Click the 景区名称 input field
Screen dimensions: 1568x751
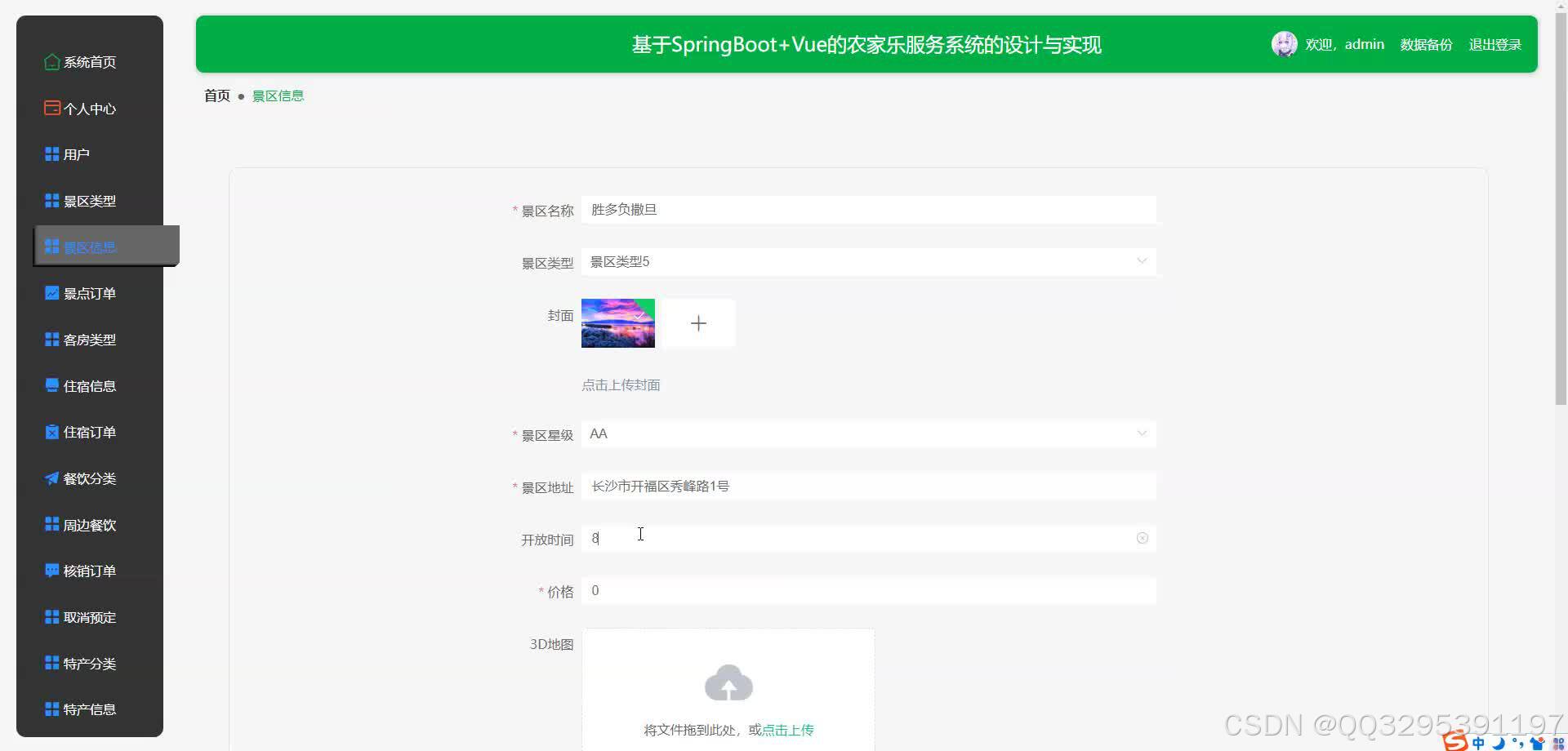[x=869, y=210]
